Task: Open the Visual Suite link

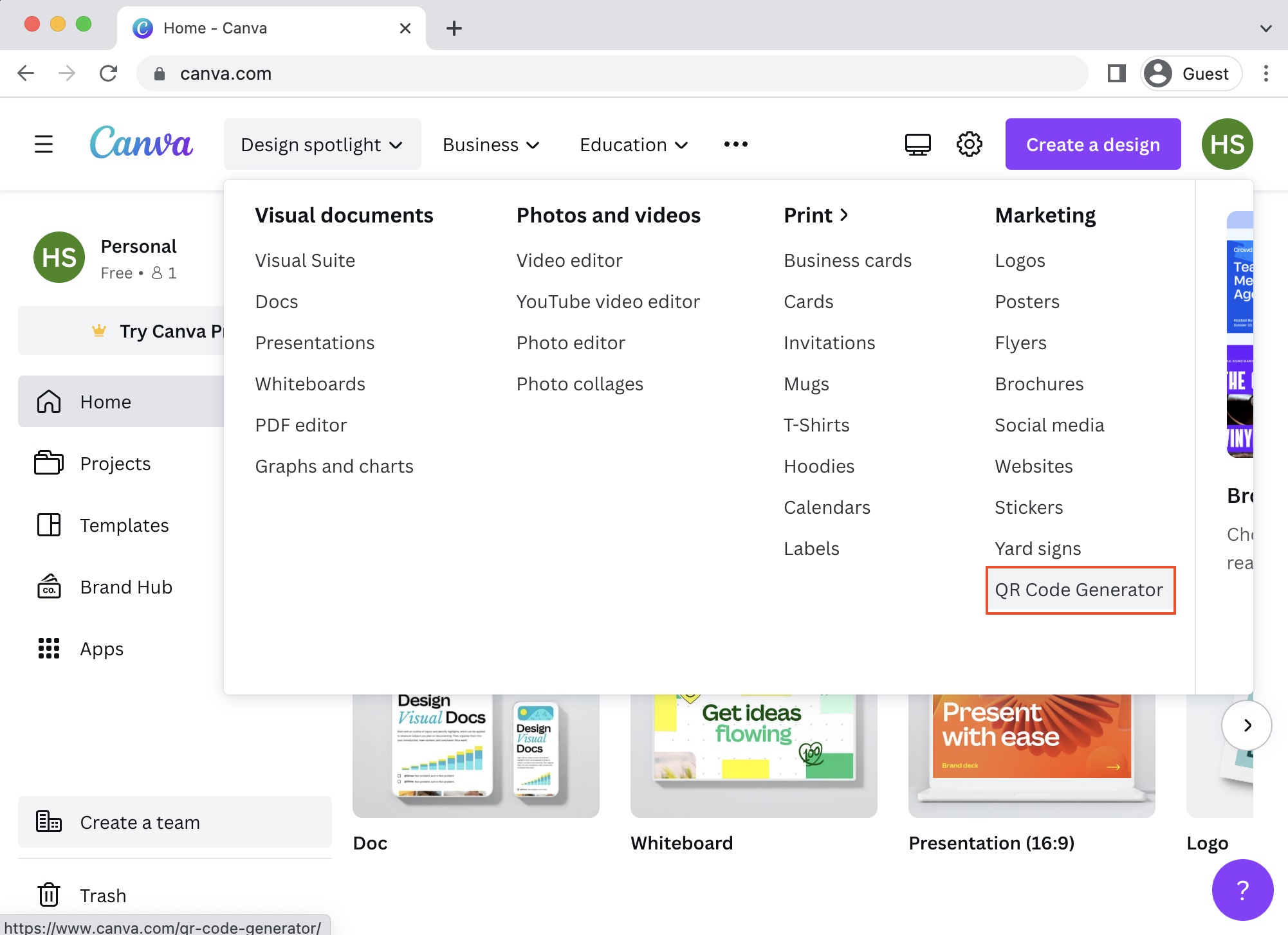Action: point(305,260)
